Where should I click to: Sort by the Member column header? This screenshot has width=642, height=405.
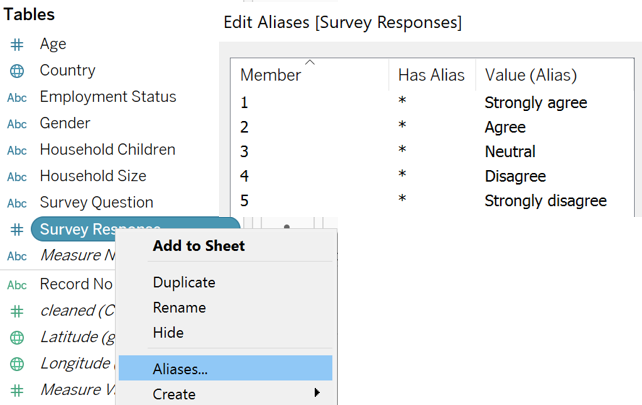pyautogui.click(x=270, y=75)
